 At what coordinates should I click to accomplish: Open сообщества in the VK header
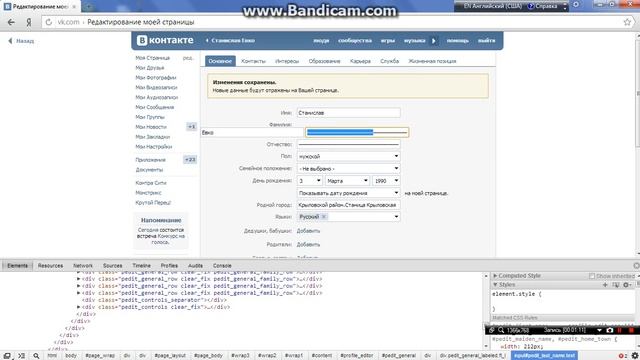[355, 40]
